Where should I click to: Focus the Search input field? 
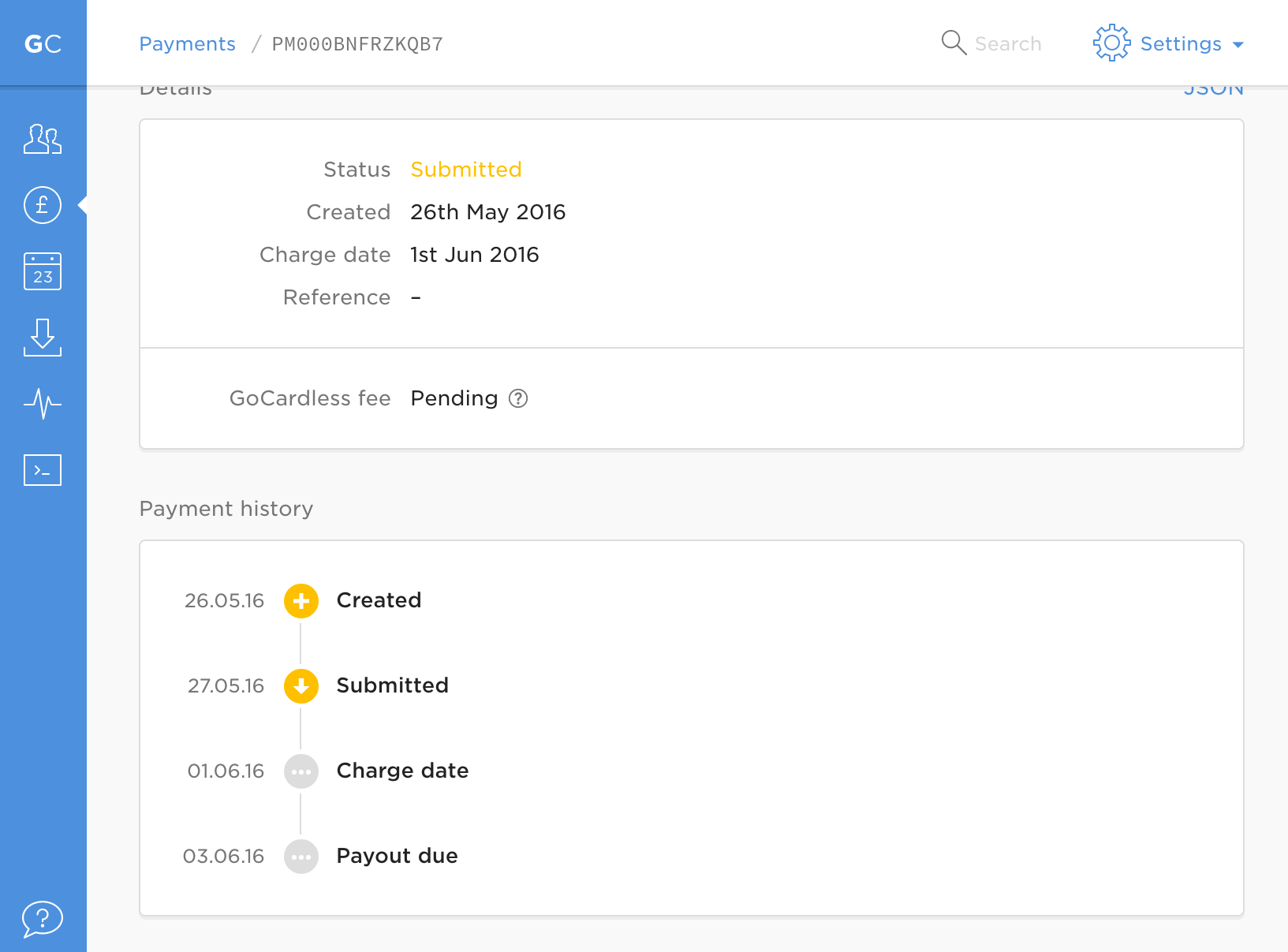(x=1008, y=44)
